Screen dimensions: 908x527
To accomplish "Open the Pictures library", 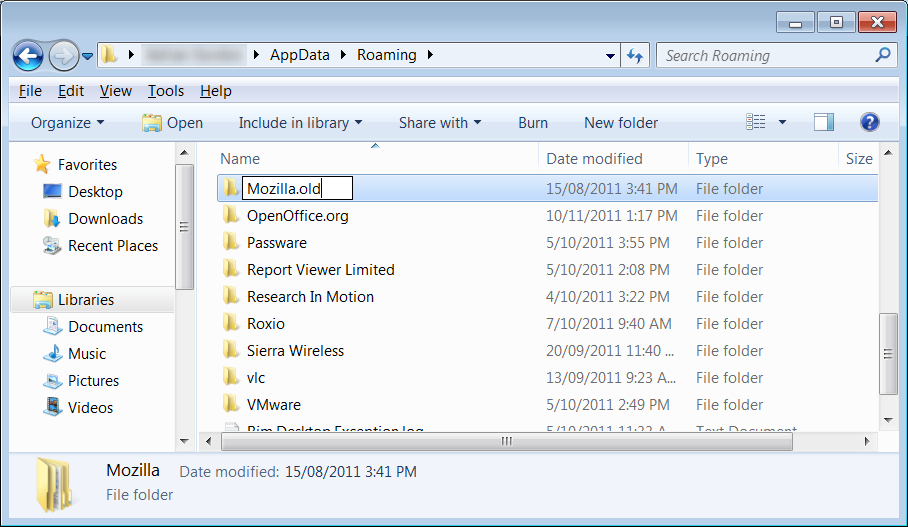I will tap(93, 381).
